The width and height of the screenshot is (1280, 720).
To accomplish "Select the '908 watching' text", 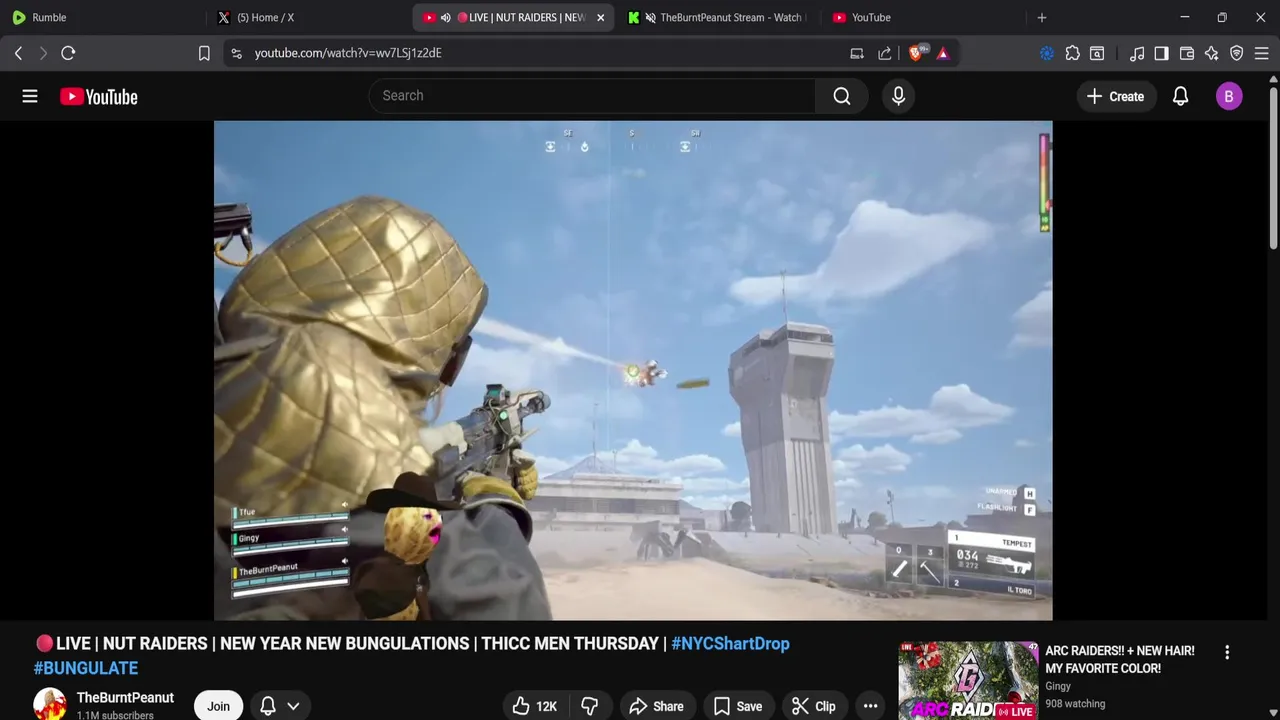I will 1075,704.
